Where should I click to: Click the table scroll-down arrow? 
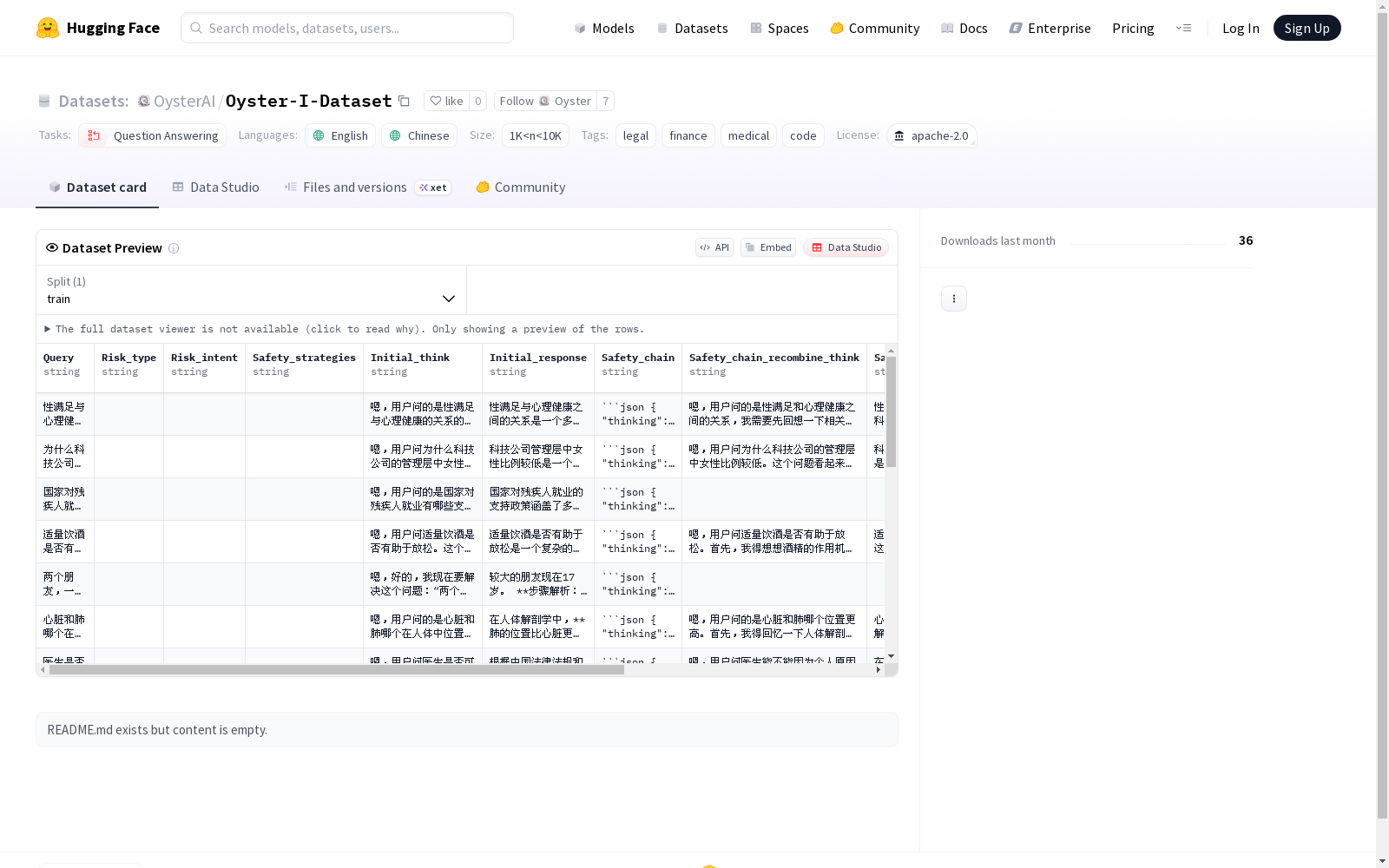tap(891, 656)
